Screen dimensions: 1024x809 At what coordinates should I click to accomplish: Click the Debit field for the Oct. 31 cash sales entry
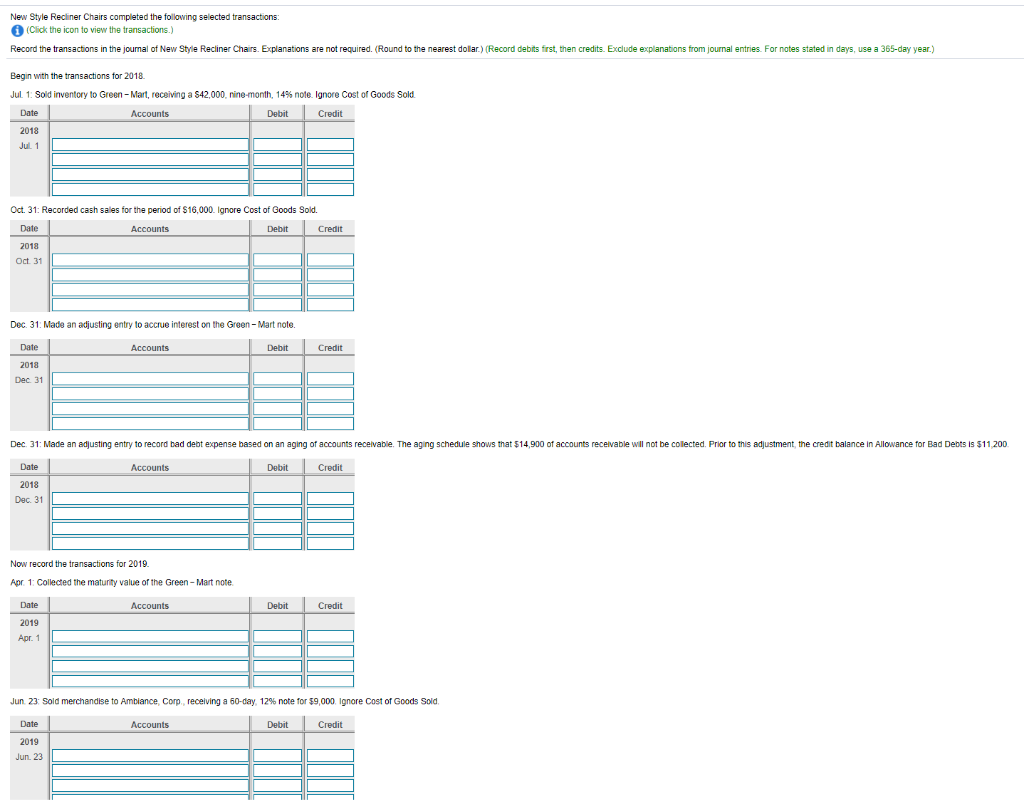pyautogui.click(x=277, y=259)
